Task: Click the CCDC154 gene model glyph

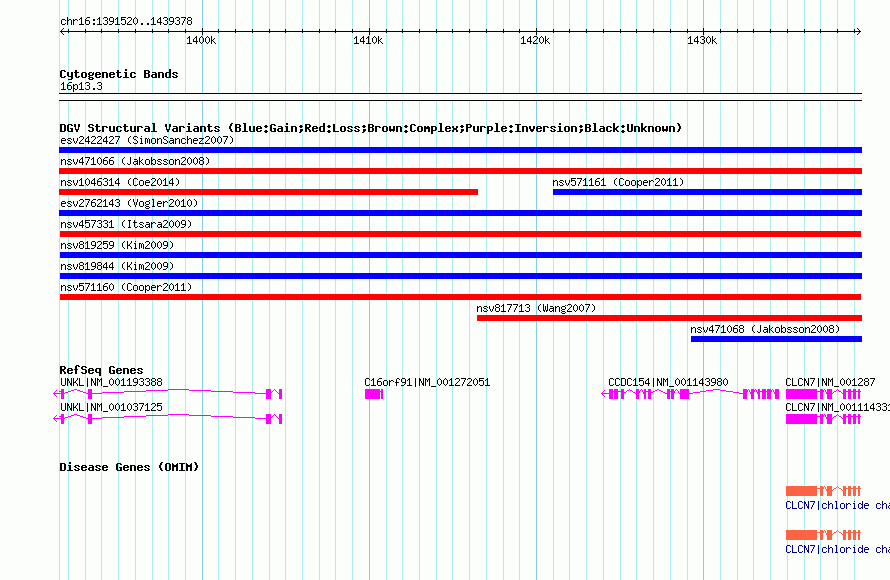Action: (690, 393)
